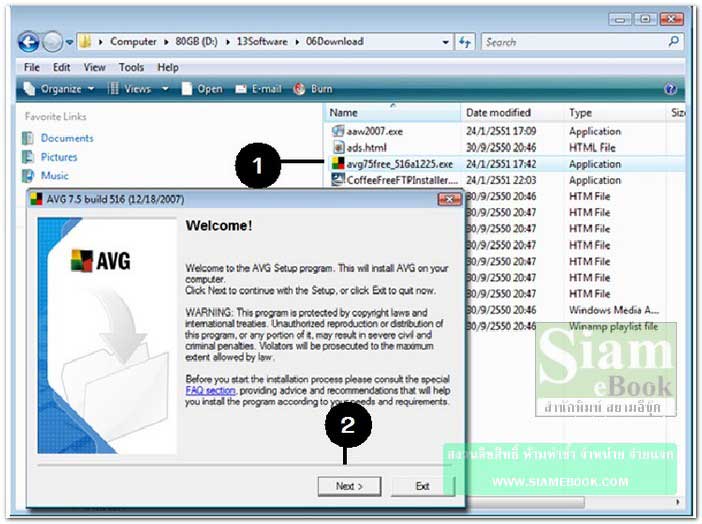Expand the arrow after 13Software breadcrumb
This screenshot has height=524, width=702.
coord(297,42)
